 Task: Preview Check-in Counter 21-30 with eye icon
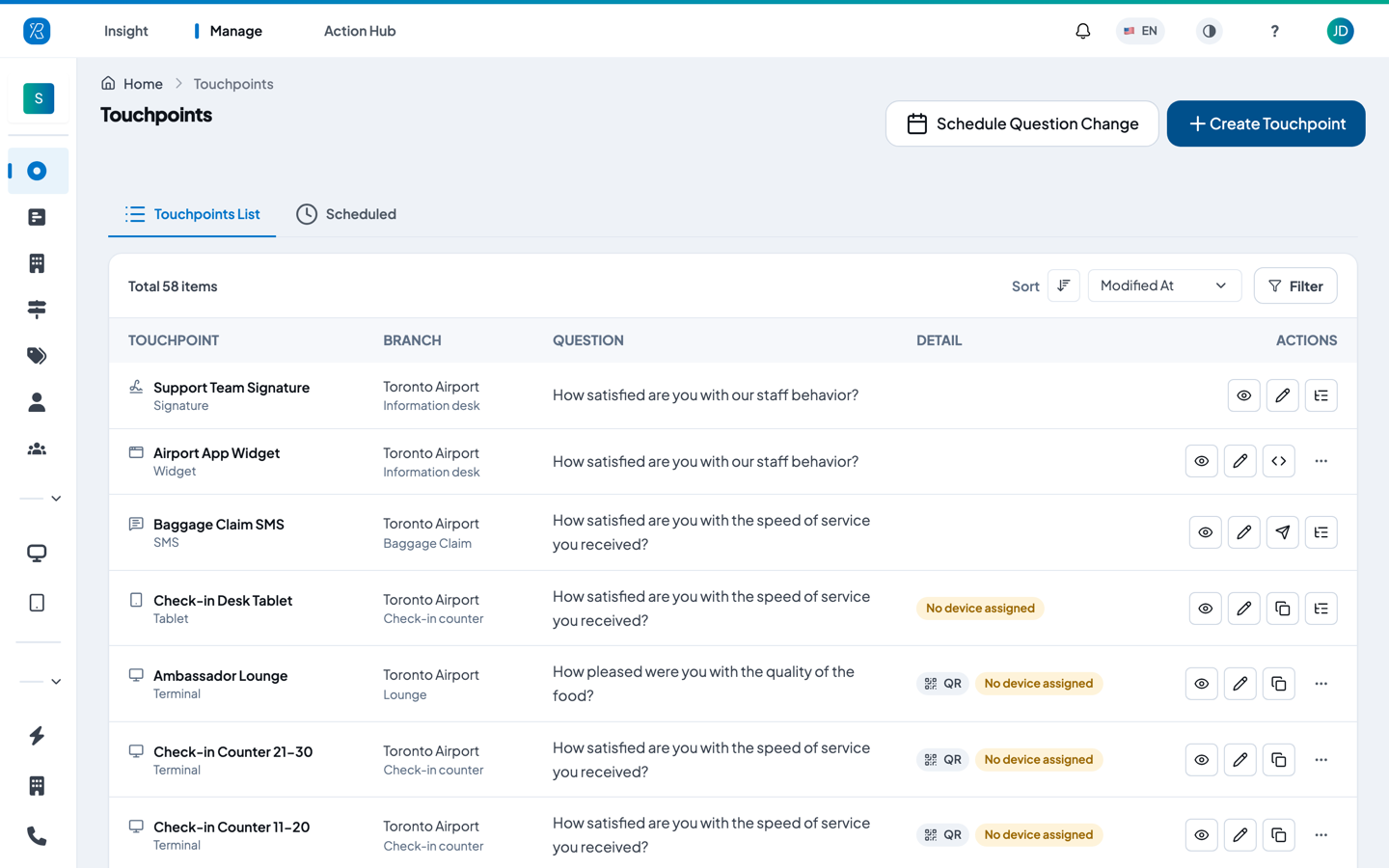tap(1201, 760)
